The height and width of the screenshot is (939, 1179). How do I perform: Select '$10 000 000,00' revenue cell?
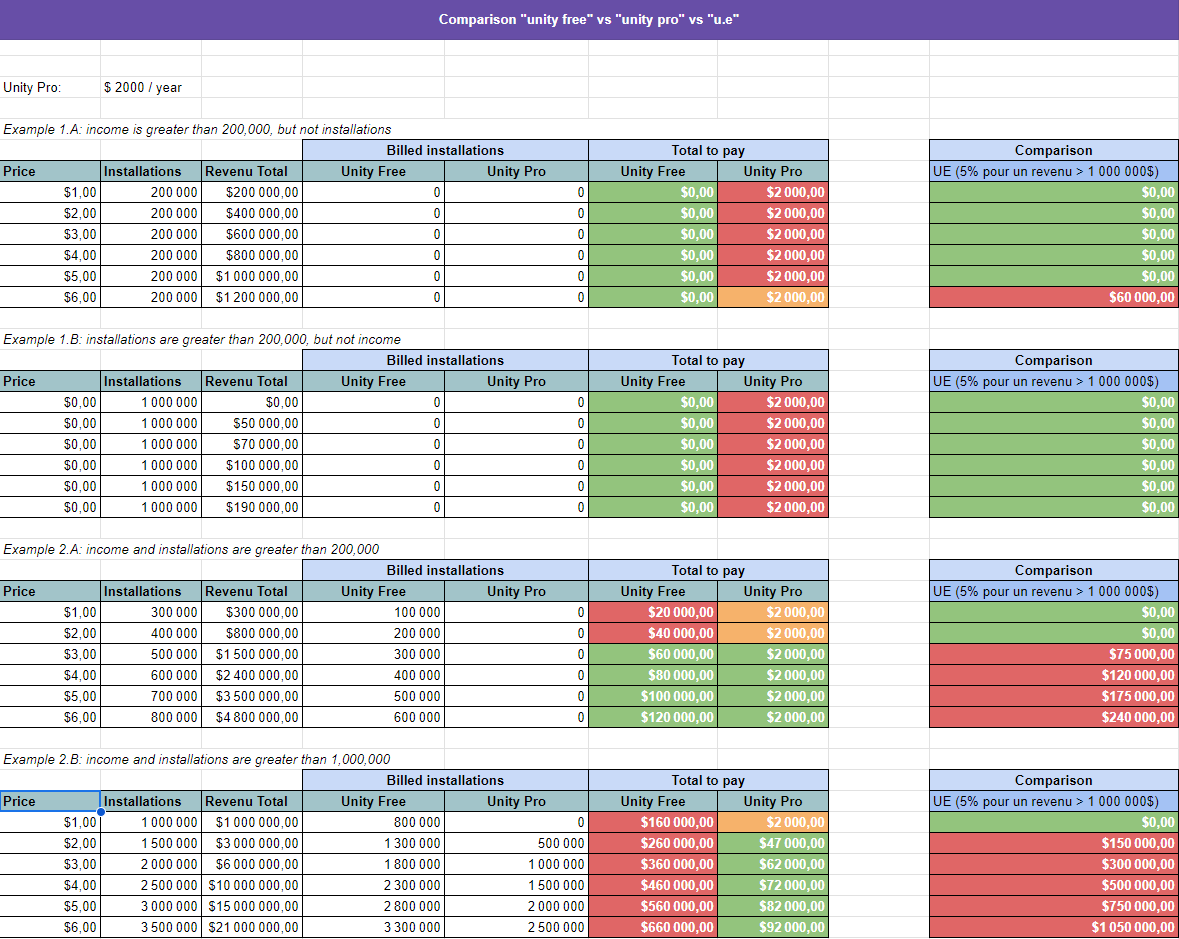click(252, 886)
